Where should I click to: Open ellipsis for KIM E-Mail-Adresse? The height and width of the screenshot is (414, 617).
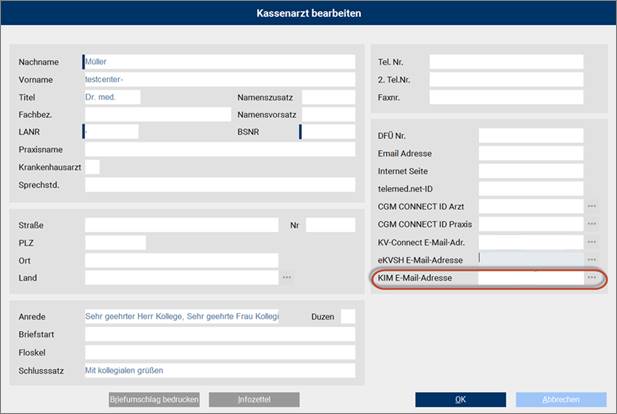pos(592,277)
